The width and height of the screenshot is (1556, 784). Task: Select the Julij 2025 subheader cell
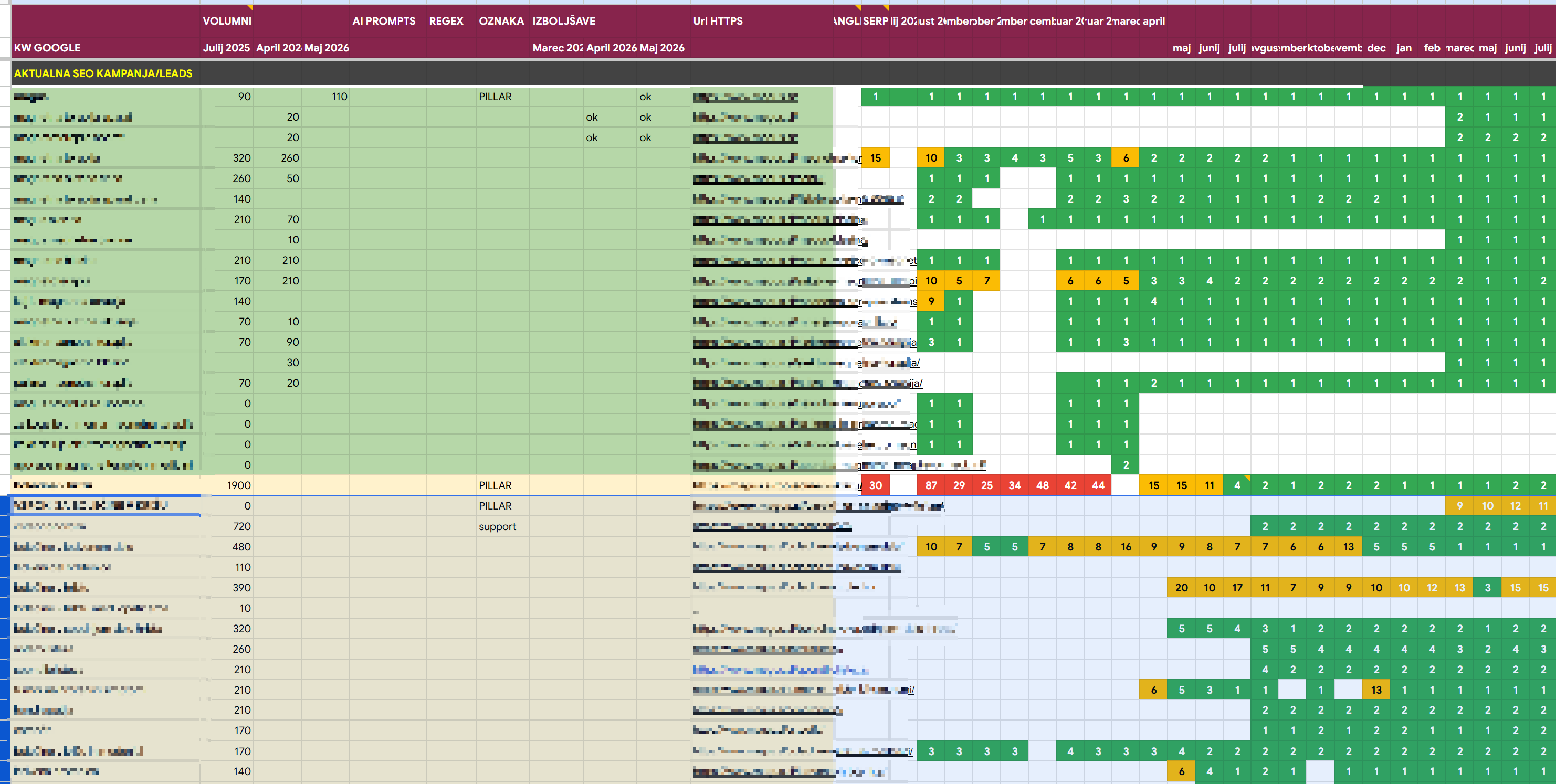(226, 47)
